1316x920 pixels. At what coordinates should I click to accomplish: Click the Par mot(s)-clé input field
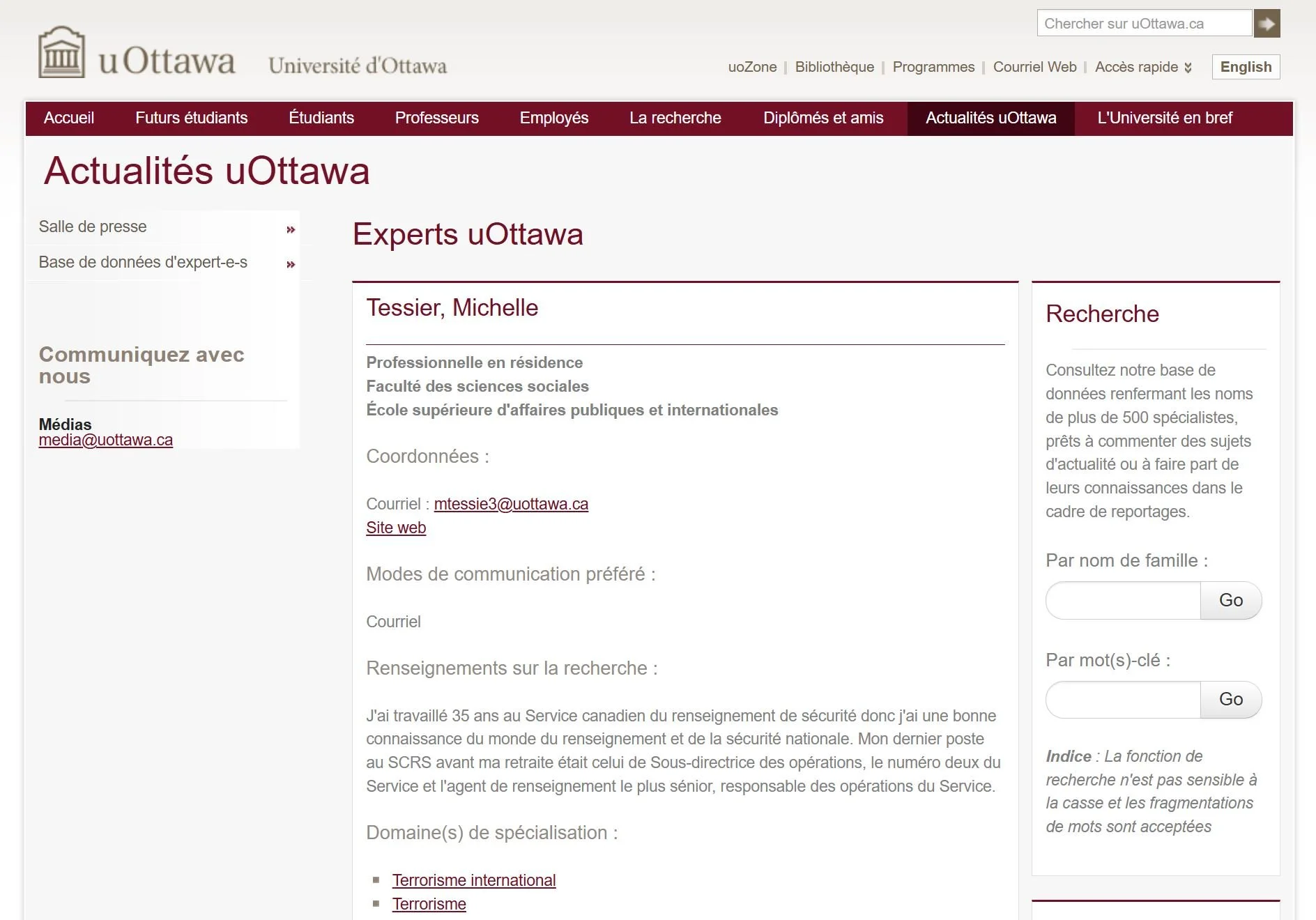coord(1123,699)
